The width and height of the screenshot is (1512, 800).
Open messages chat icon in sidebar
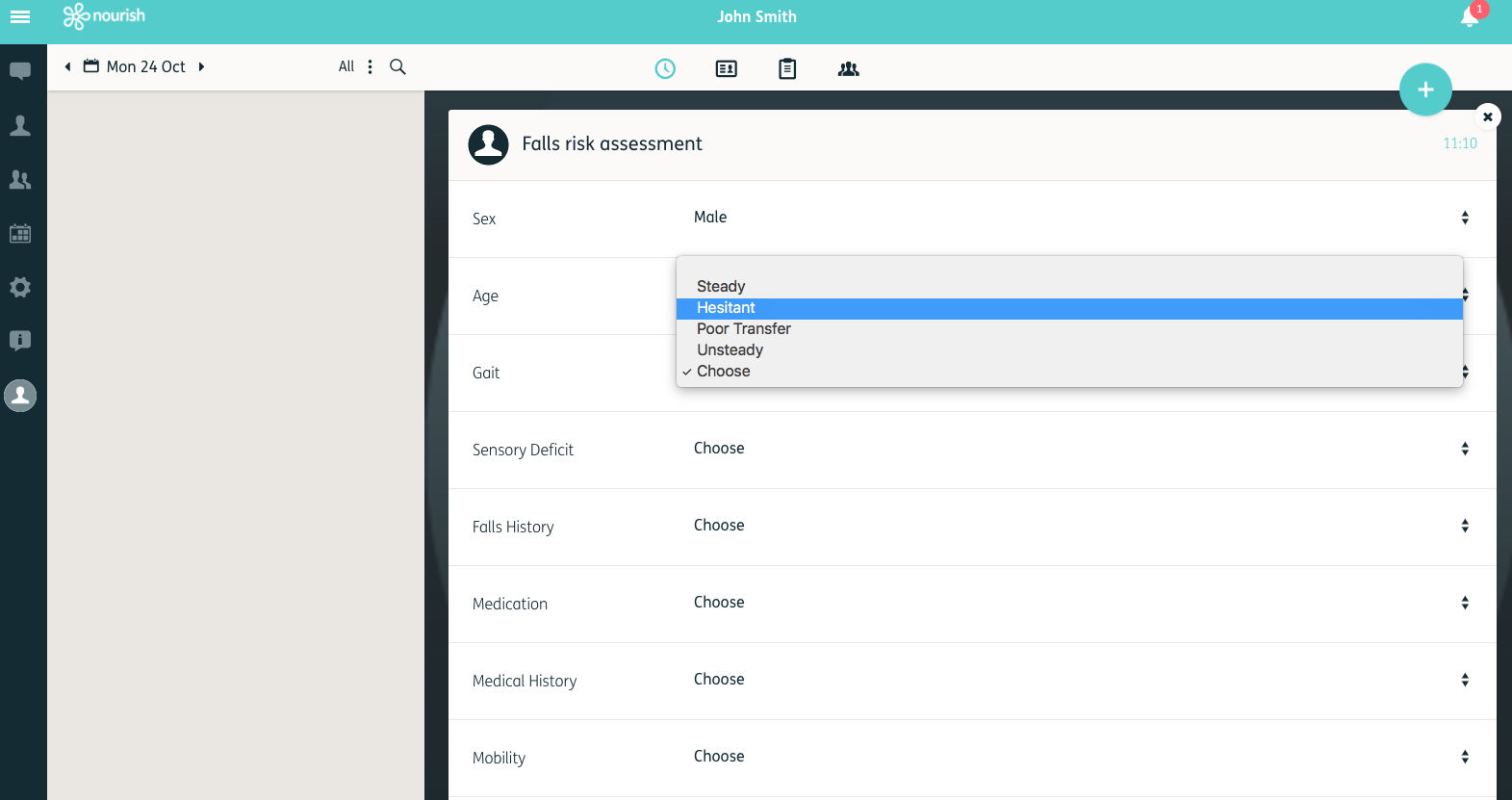20,71
